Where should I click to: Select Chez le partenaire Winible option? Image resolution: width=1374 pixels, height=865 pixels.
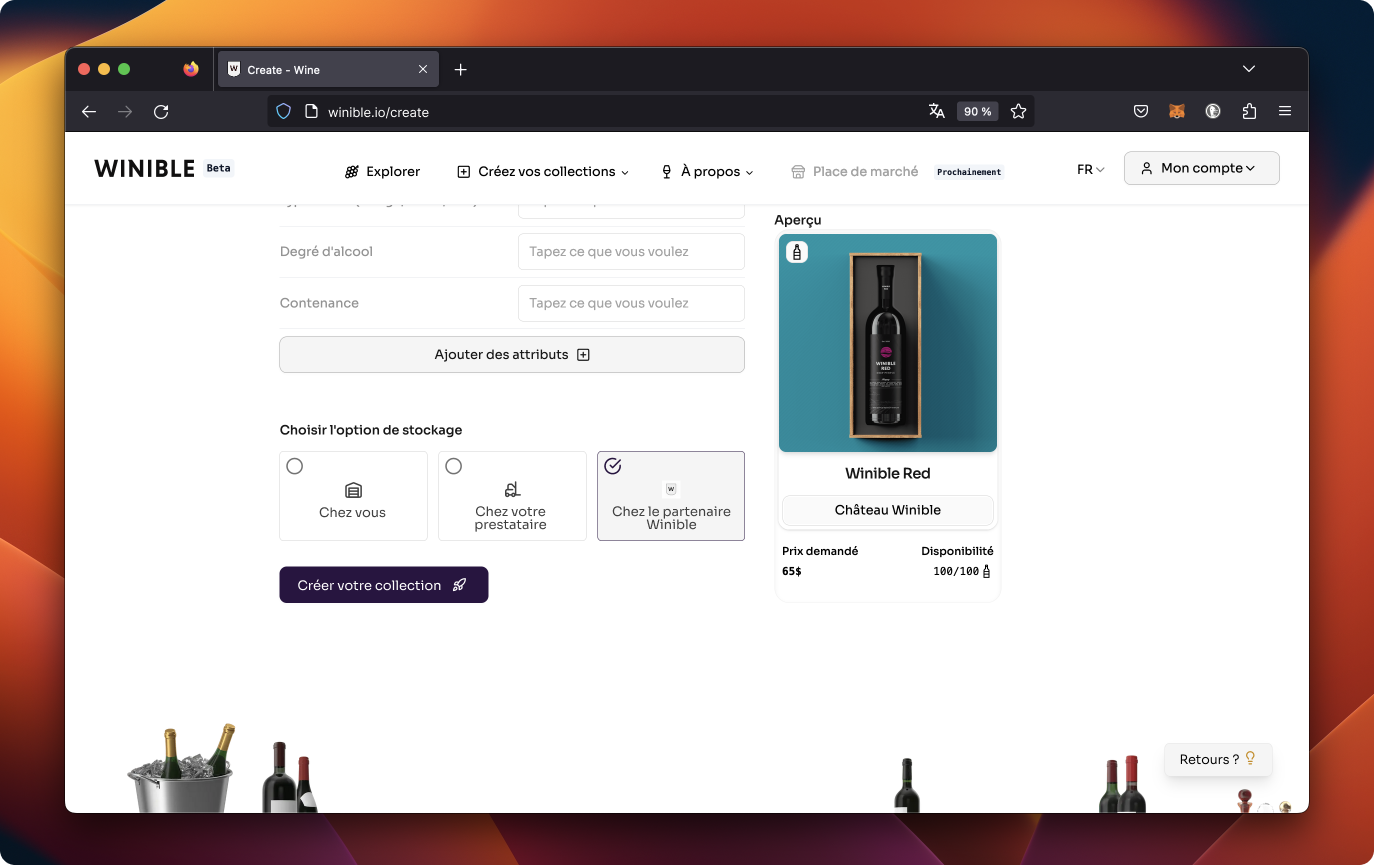coord(671,496)
